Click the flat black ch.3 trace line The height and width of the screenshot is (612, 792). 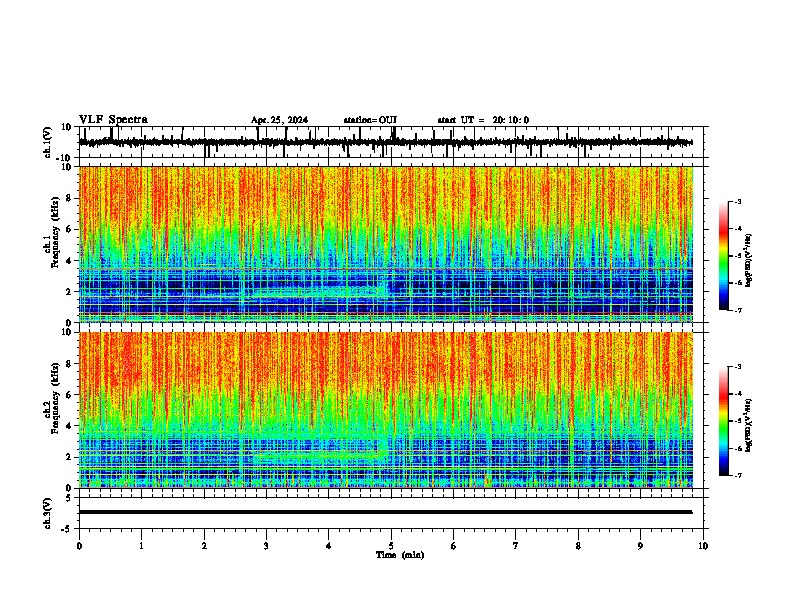(x=385, y=512)
